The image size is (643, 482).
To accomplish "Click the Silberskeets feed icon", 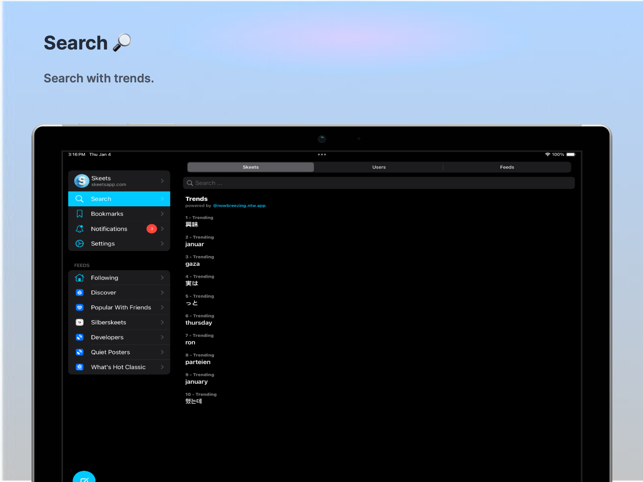I will (80, 322).
